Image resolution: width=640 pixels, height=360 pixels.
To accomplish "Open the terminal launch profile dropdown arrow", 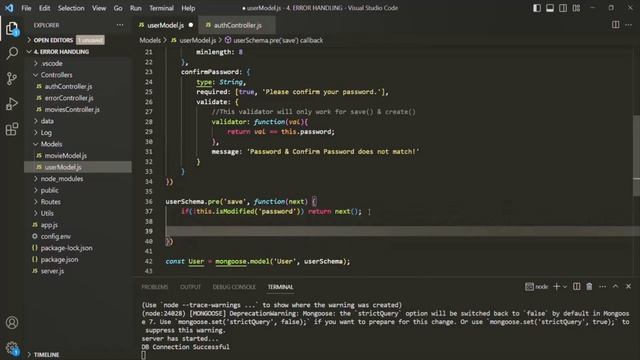I will click(565, 287).
